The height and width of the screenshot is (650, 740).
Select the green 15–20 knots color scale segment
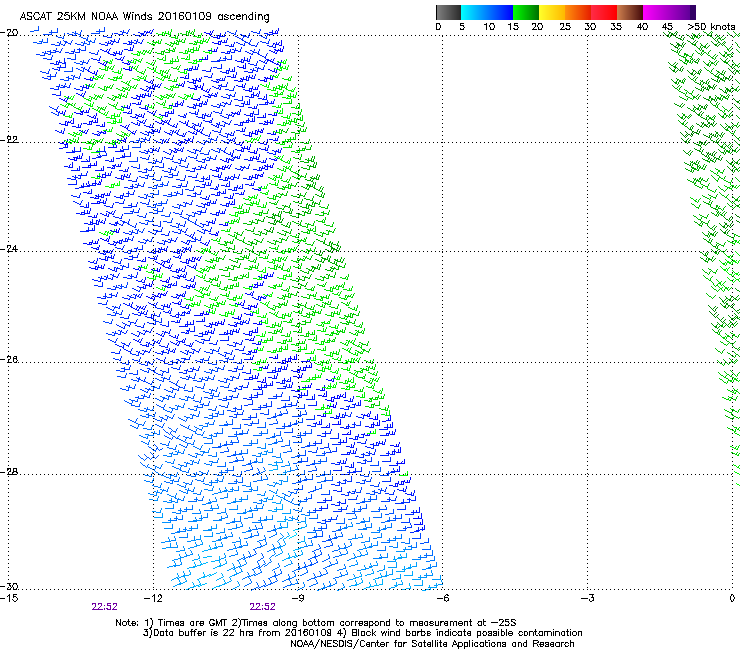click(x=526, y=12)
